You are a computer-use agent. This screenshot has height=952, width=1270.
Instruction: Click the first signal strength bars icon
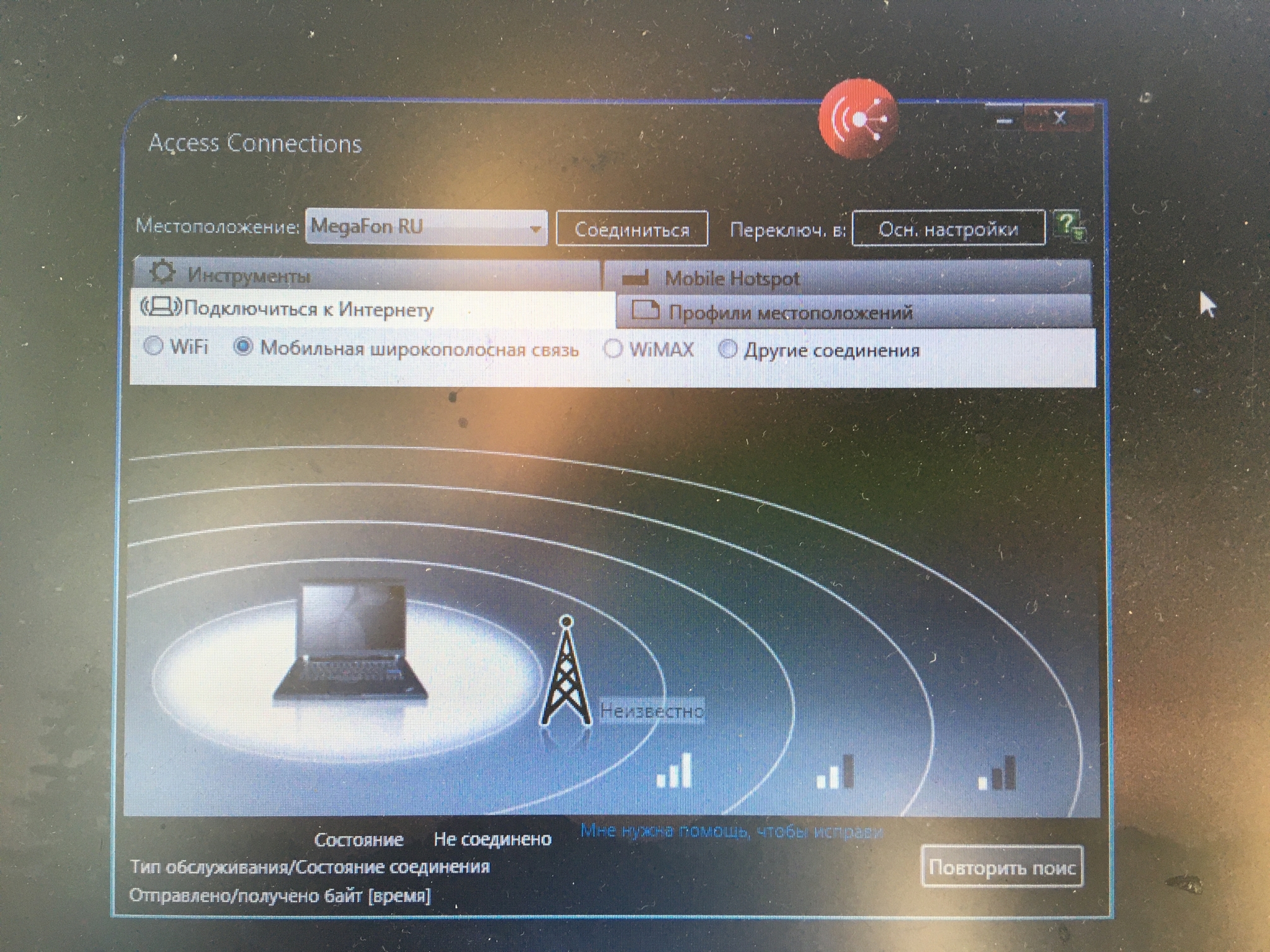pyautogui.click(x=675, y=772)
